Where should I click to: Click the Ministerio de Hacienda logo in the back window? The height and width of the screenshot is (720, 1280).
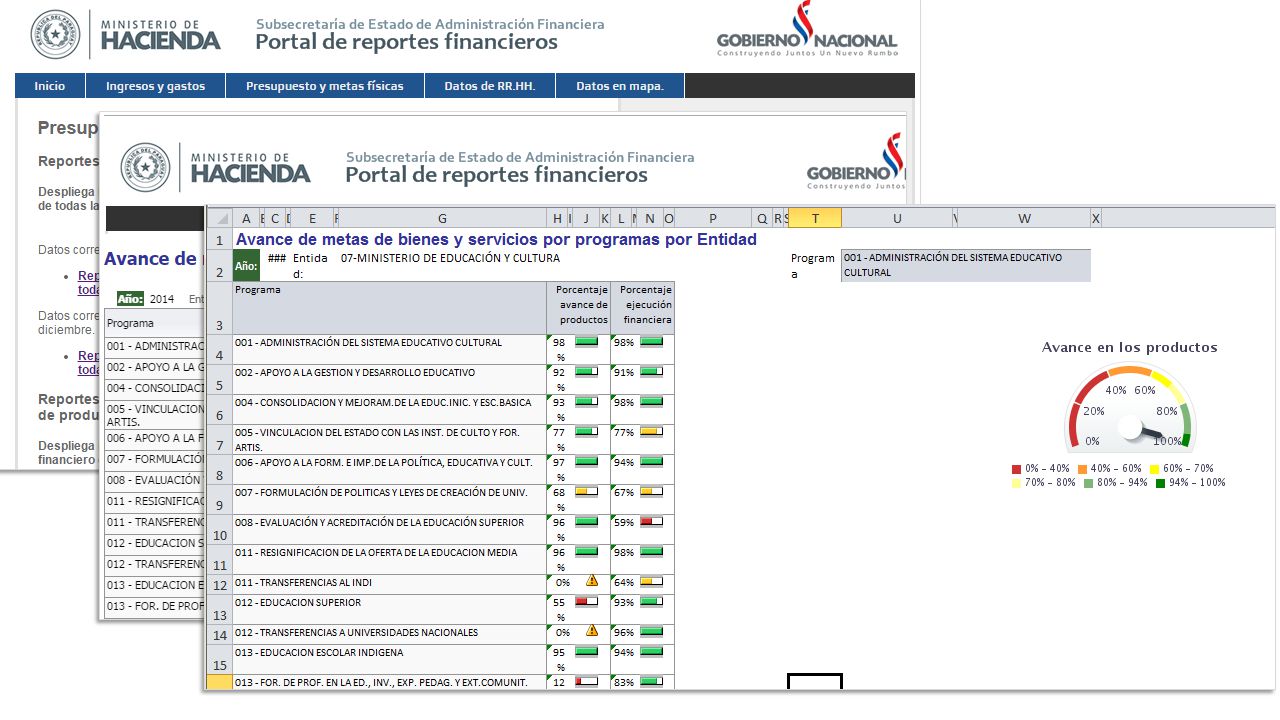[125, 34]
